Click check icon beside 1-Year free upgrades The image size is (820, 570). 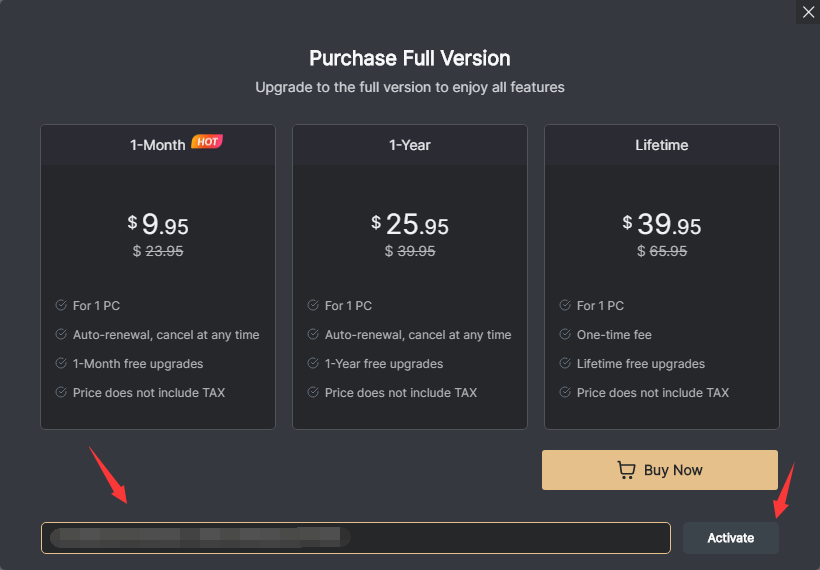(313, 364)
